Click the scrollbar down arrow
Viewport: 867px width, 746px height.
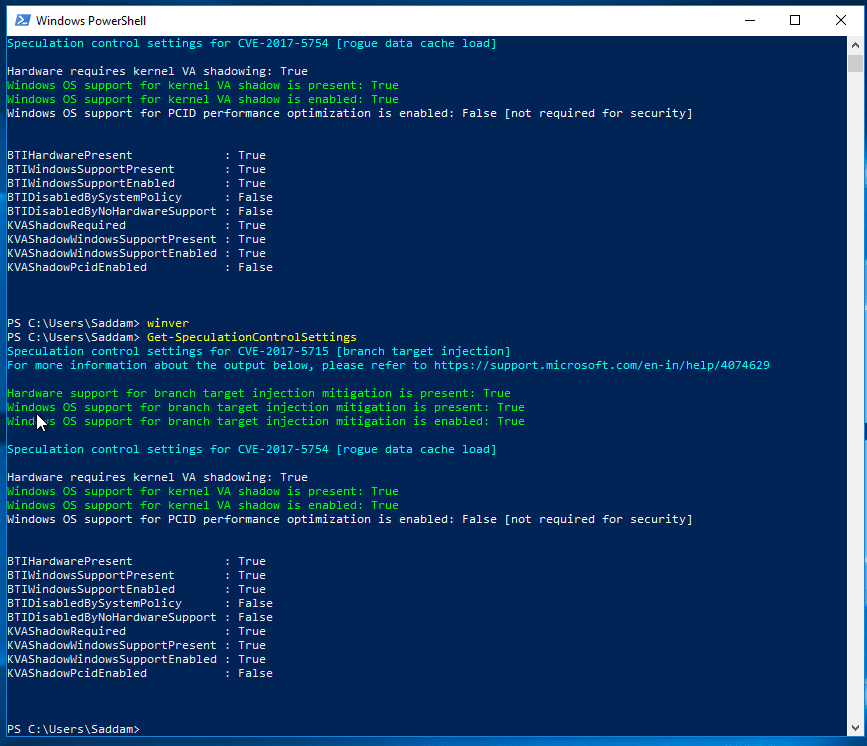pyautogui.click(x=855, y=728)
